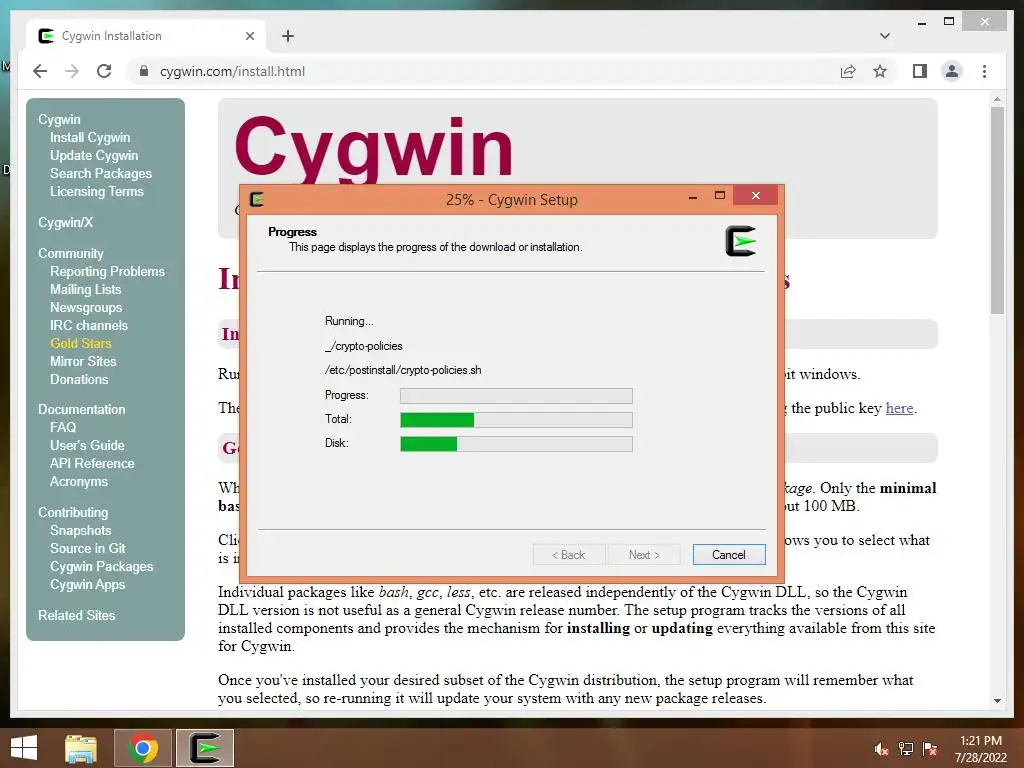1024x768 pixels.
Task: Click the address bar URL cygwin.com/install.html
Action: [x=232, y=71]
